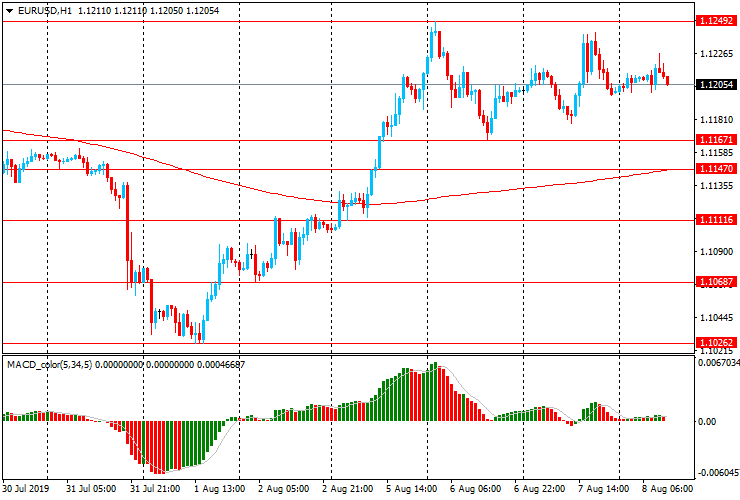Click the 31 Jul 05:00 time axis label
Screen dimensions: 740x500
pyautogui.click(x=91, y=489)
